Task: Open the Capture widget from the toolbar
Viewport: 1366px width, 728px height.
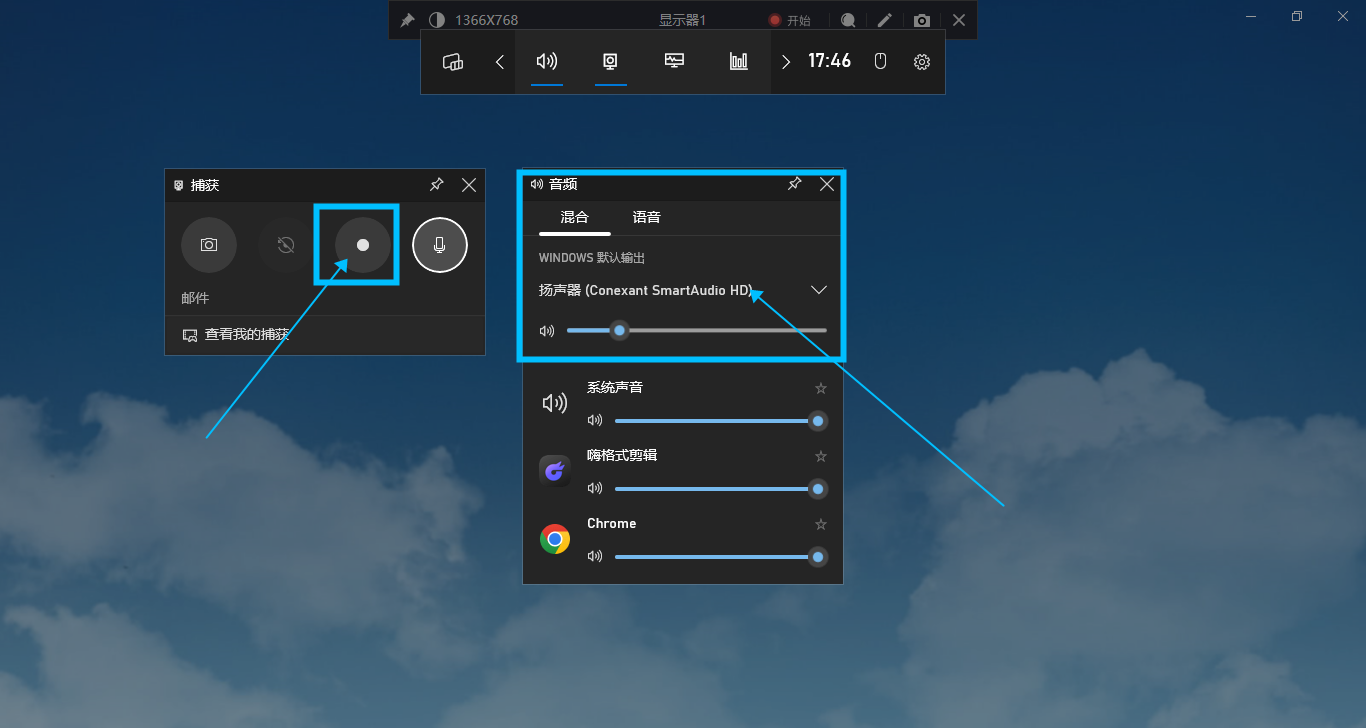Action: point(610,61)
